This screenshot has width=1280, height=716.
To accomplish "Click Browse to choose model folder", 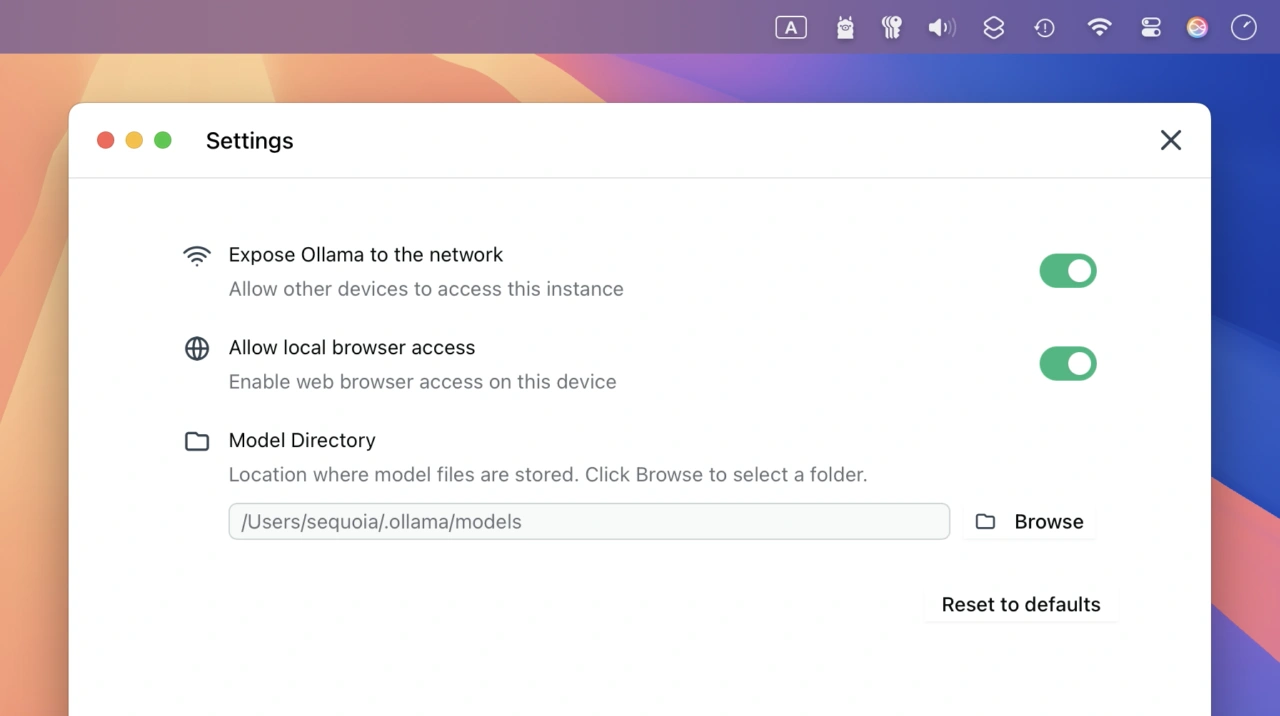I will click(1030, 522).
